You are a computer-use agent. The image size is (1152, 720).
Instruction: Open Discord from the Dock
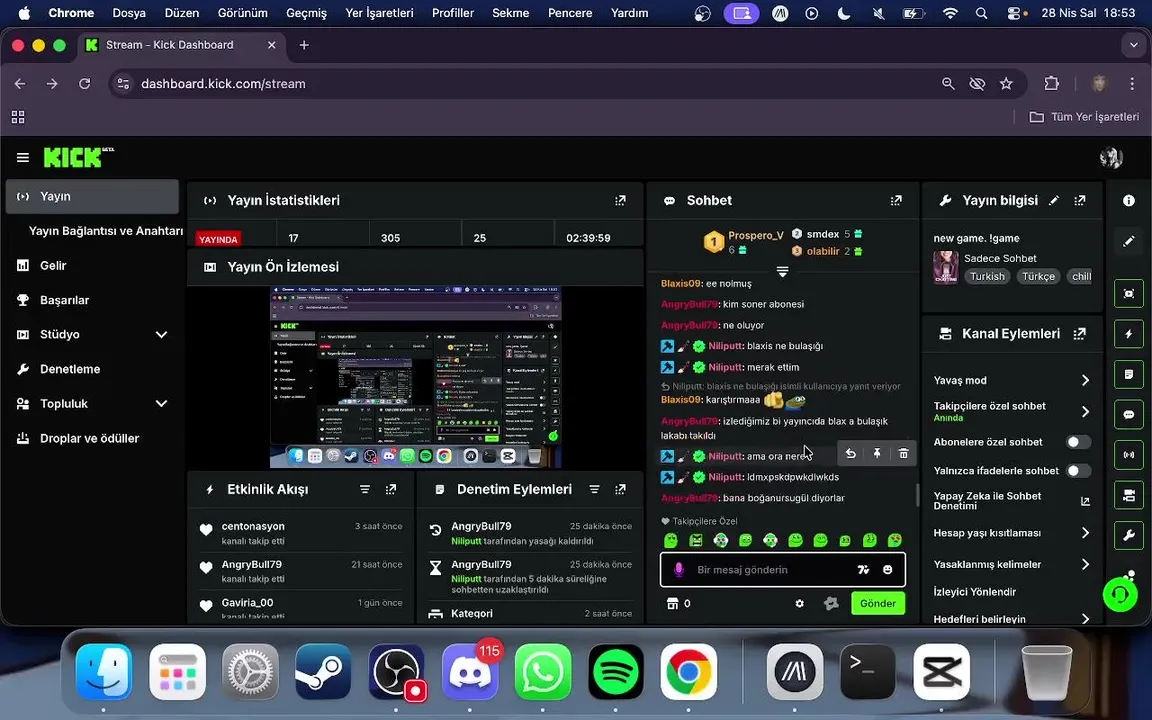pos(470,672)
